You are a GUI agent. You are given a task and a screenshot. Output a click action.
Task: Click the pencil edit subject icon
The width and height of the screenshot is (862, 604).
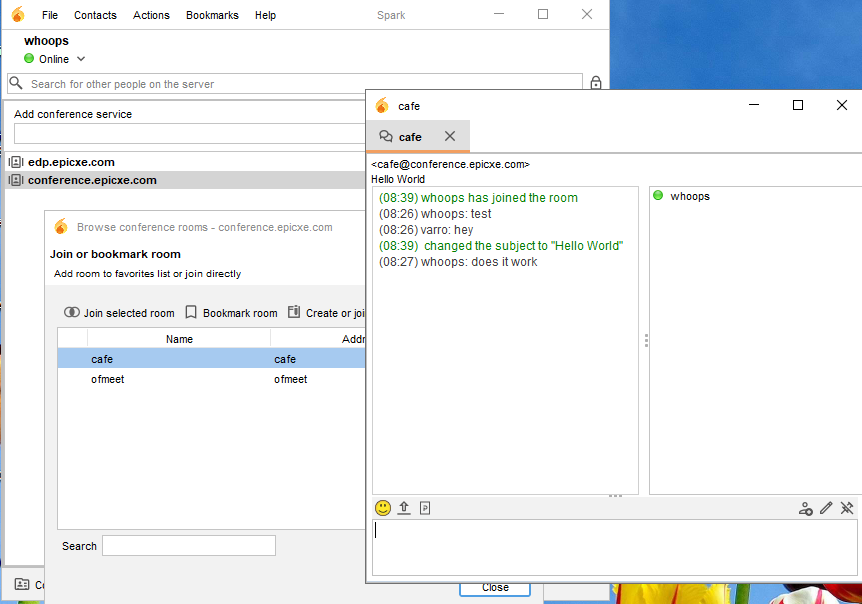pyautogui.click(x=826, y=508)
